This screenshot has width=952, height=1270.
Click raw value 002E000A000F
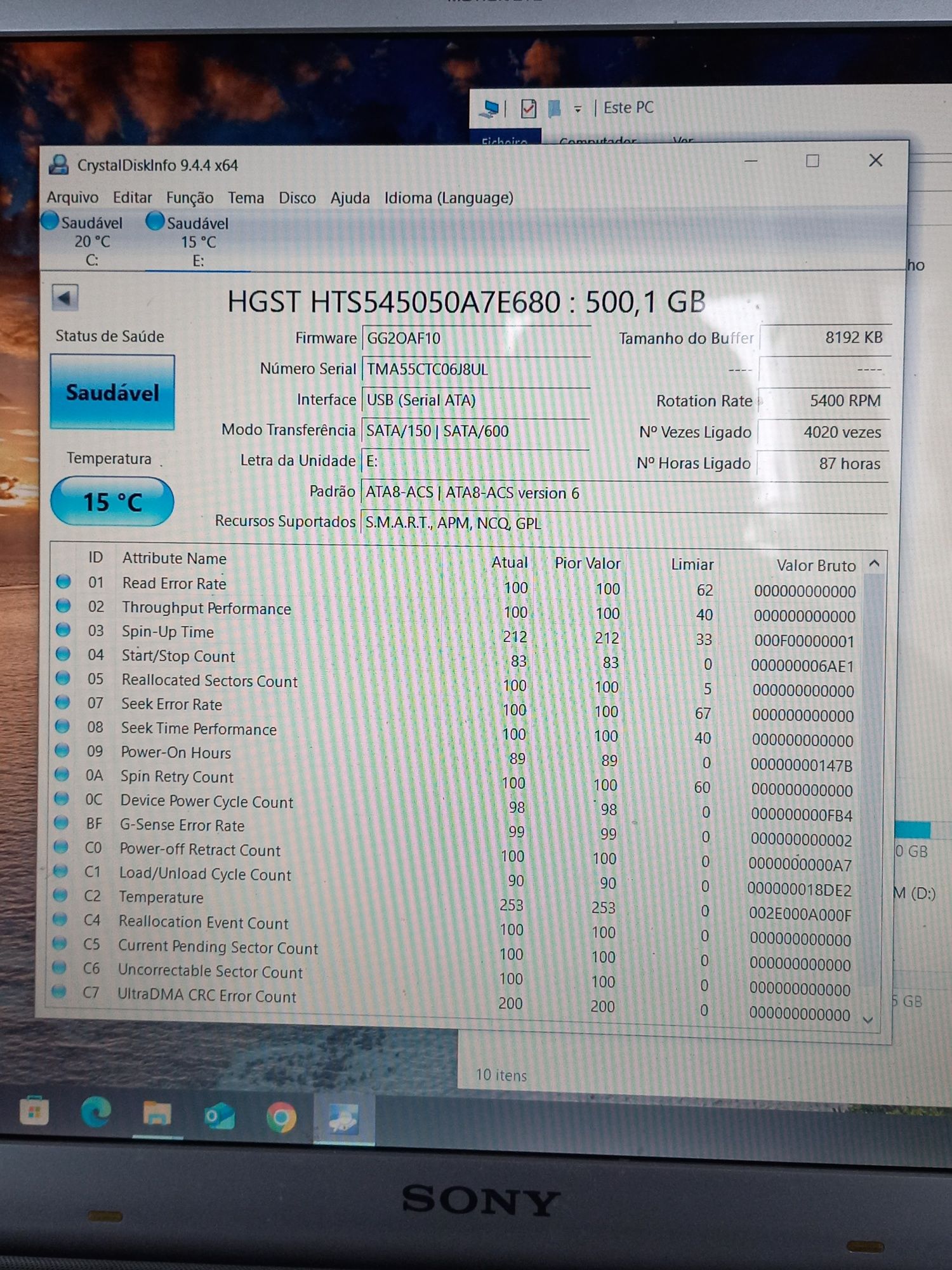click(800, 914)
